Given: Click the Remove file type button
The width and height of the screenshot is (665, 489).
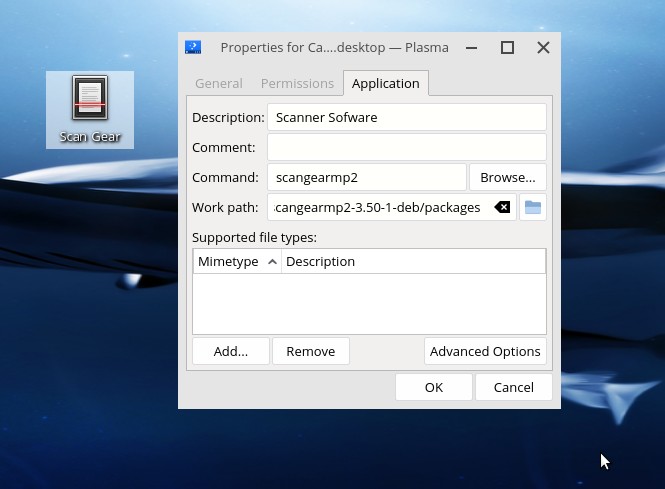Looking at the screenshot, I should coord(310,351).
